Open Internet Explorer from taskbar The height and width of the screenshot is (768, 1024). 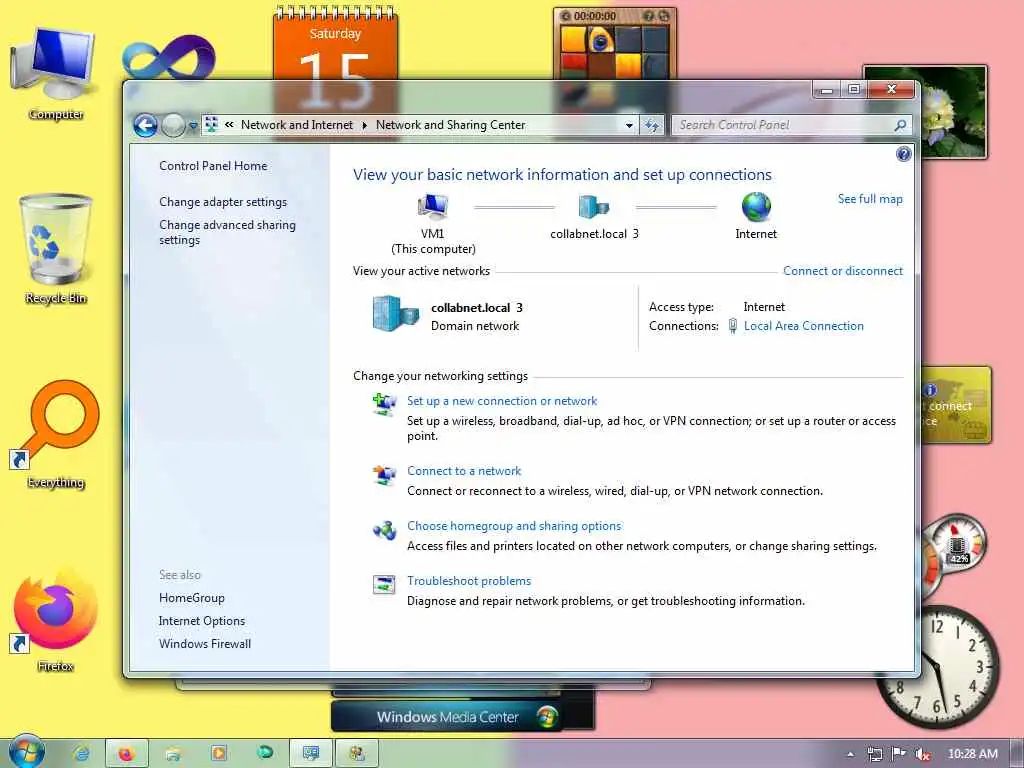[82, 754]
